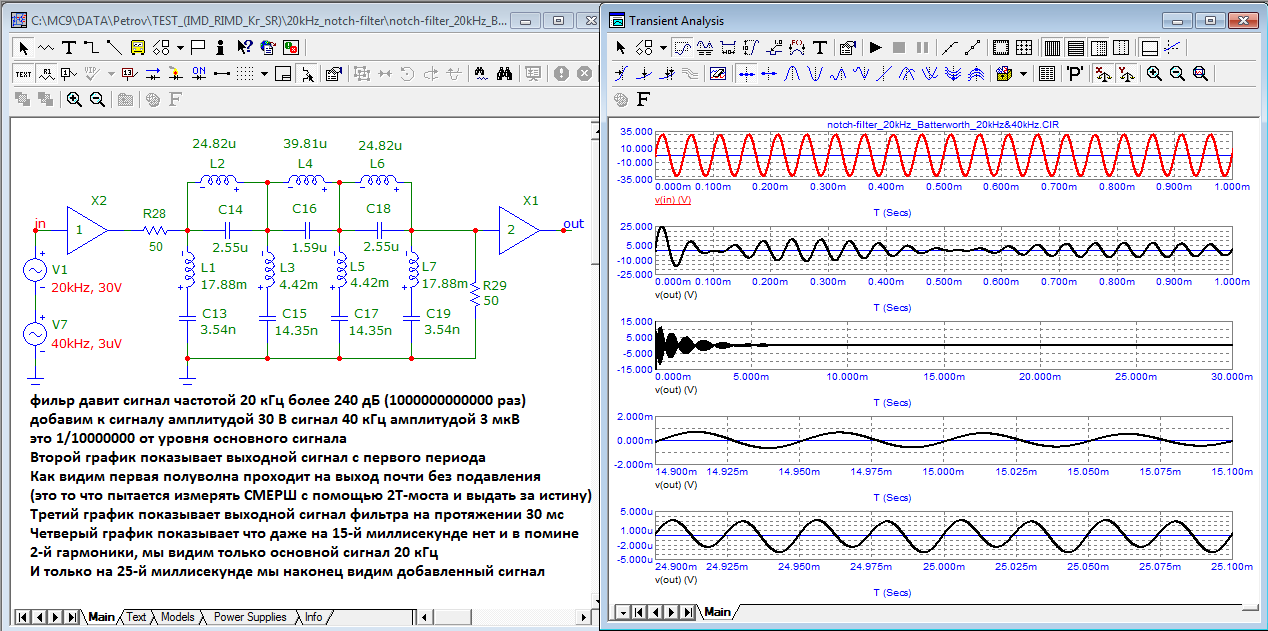Expand the graphics shapes dropdown arrow
This screenshot has height=631, width=1268.
coord(180,47)
